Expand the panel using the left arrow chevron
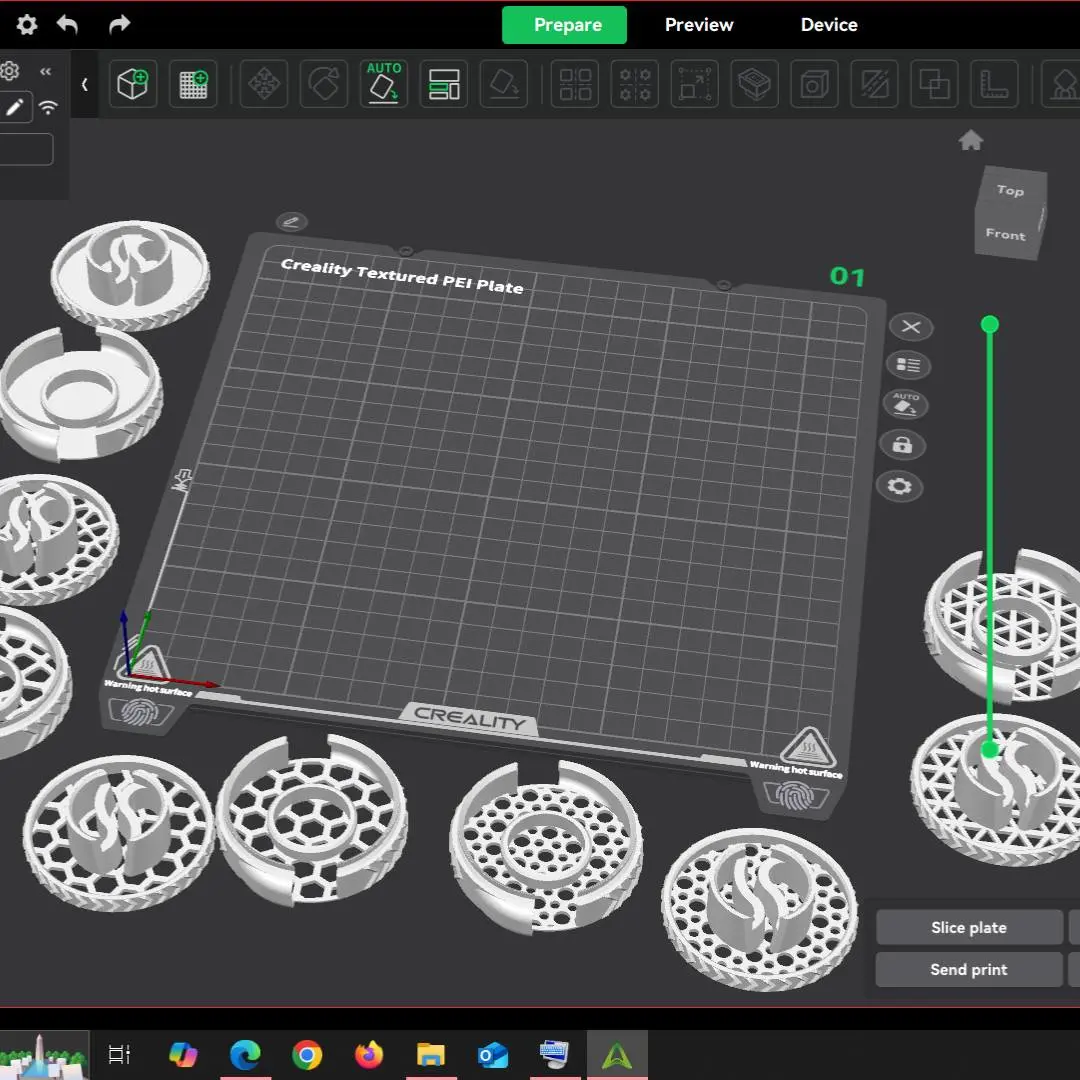Image resolution: width=1080 pixels, height=1080 pixels. [85, 85]
